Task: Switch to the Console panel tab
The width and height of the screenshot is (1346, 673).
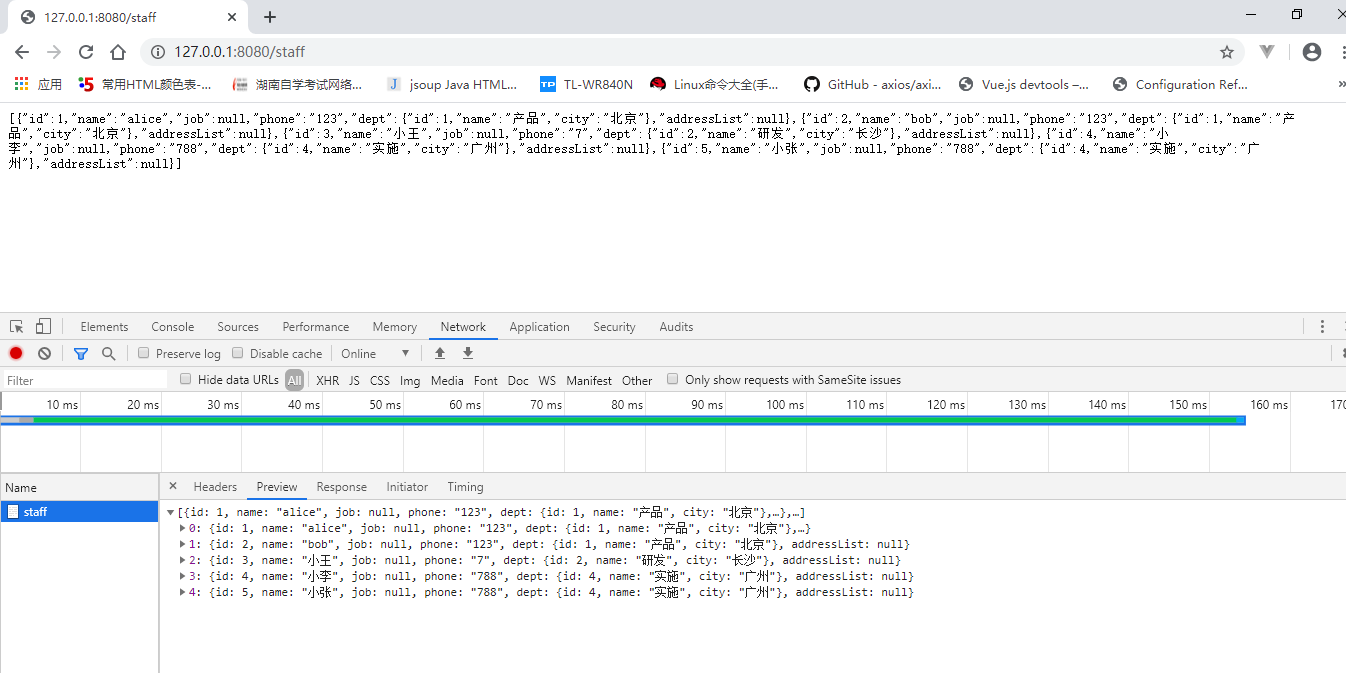Action: click(x=173, y=327)
